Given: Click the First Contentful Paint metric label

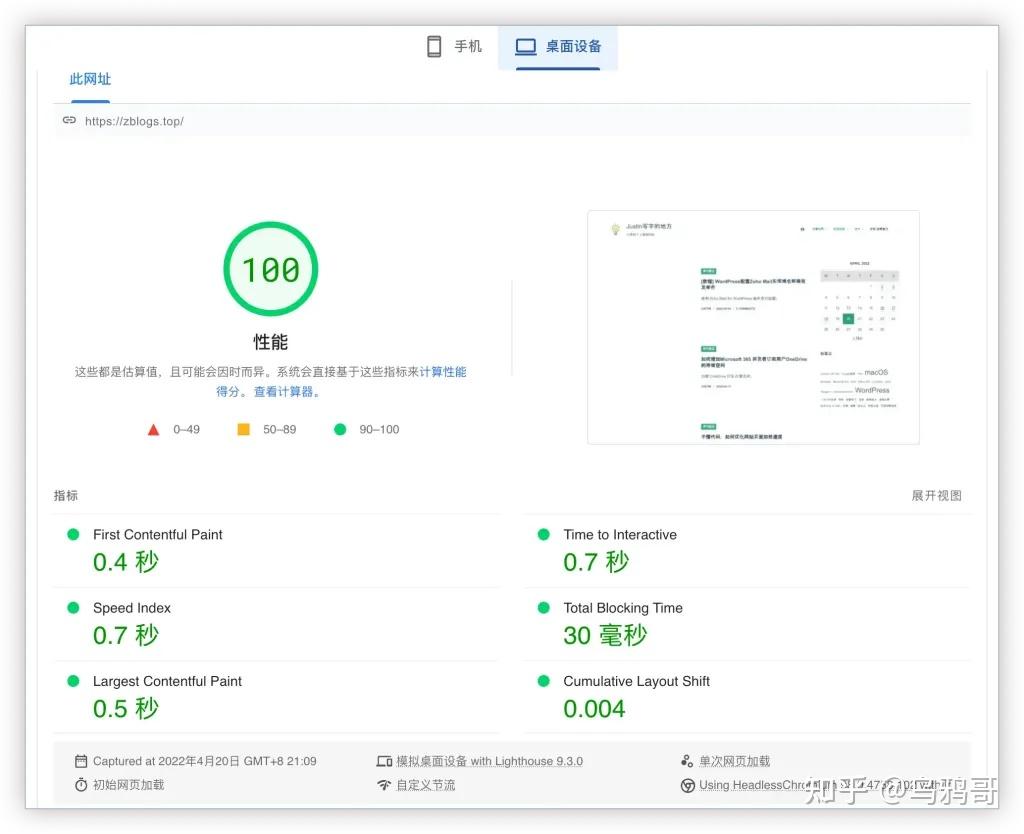Looking at the screenshot, I should [x=157, y=534].
